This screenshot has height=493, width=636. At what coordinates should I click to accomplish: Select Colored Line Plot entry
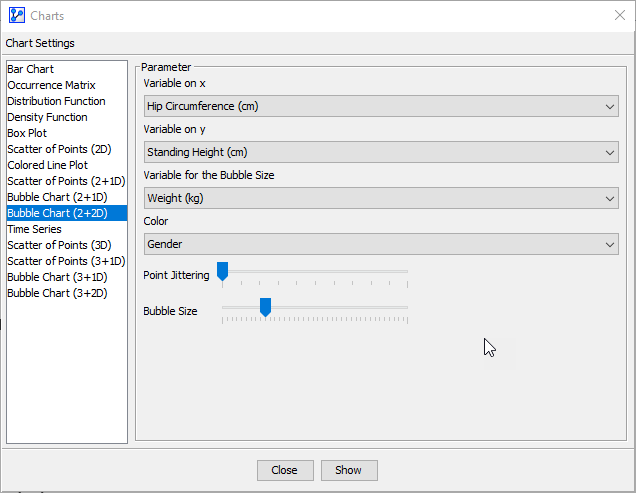click(x=47, y=165)
